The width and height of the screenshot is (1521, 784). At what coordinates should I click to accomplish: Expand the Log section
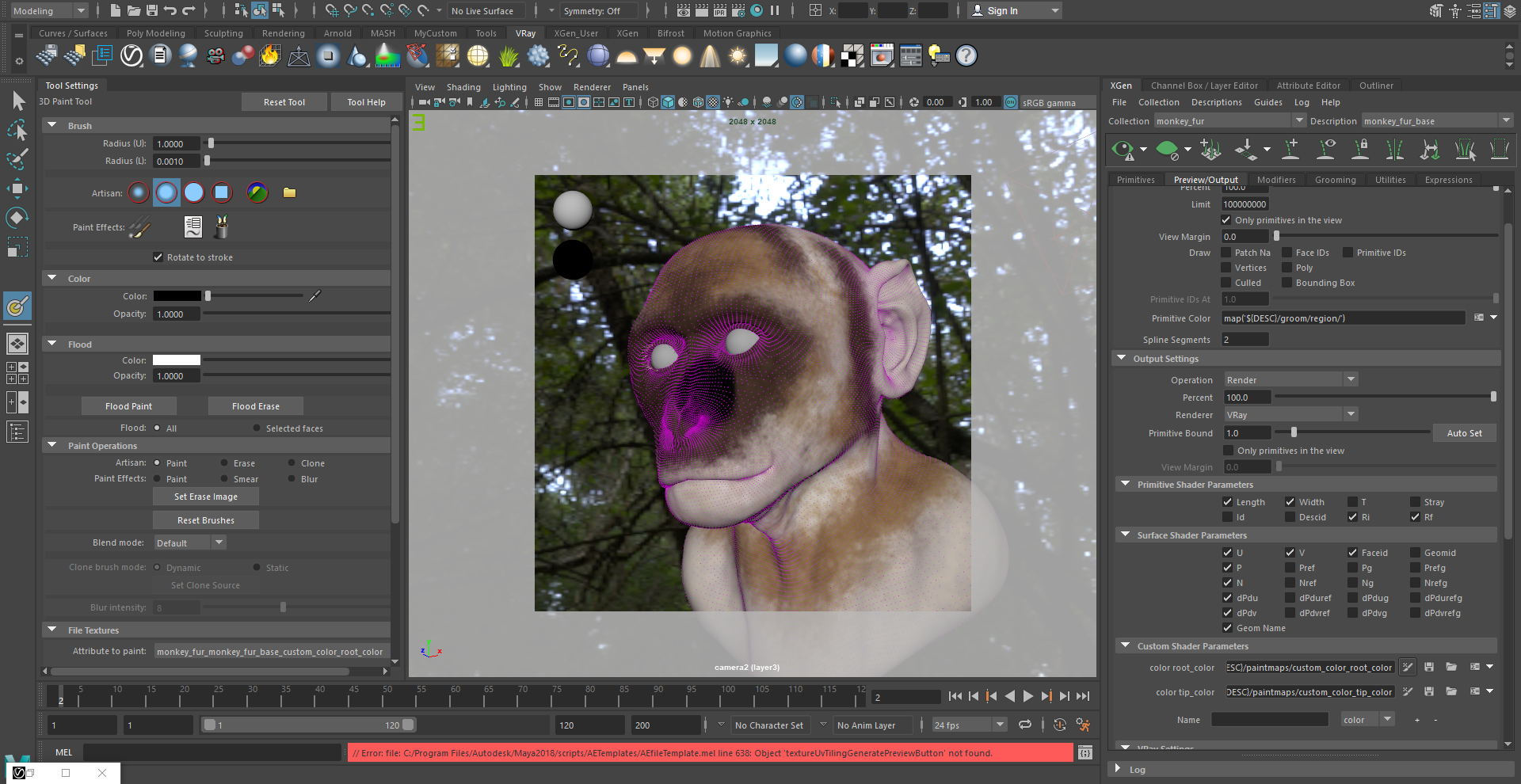[x=1117, y=769]
